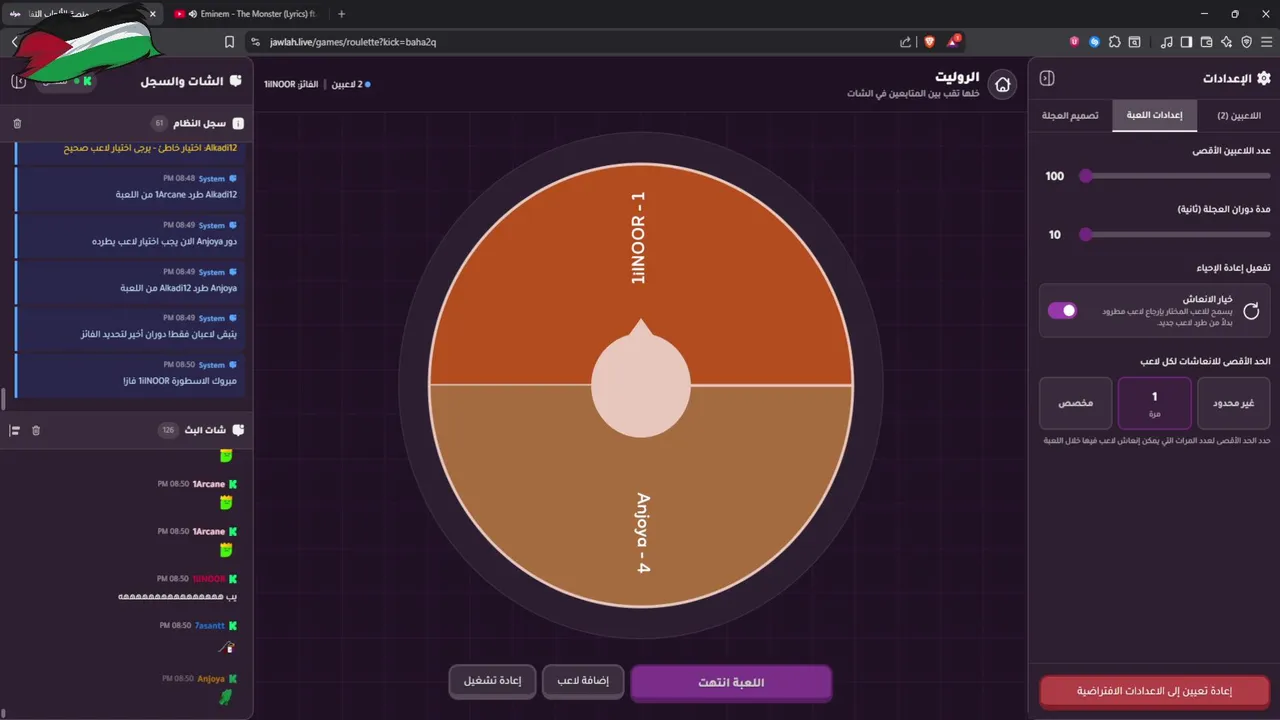1280x720 pixels.
Task: Bookmark this page
Action: click(229, 42)
